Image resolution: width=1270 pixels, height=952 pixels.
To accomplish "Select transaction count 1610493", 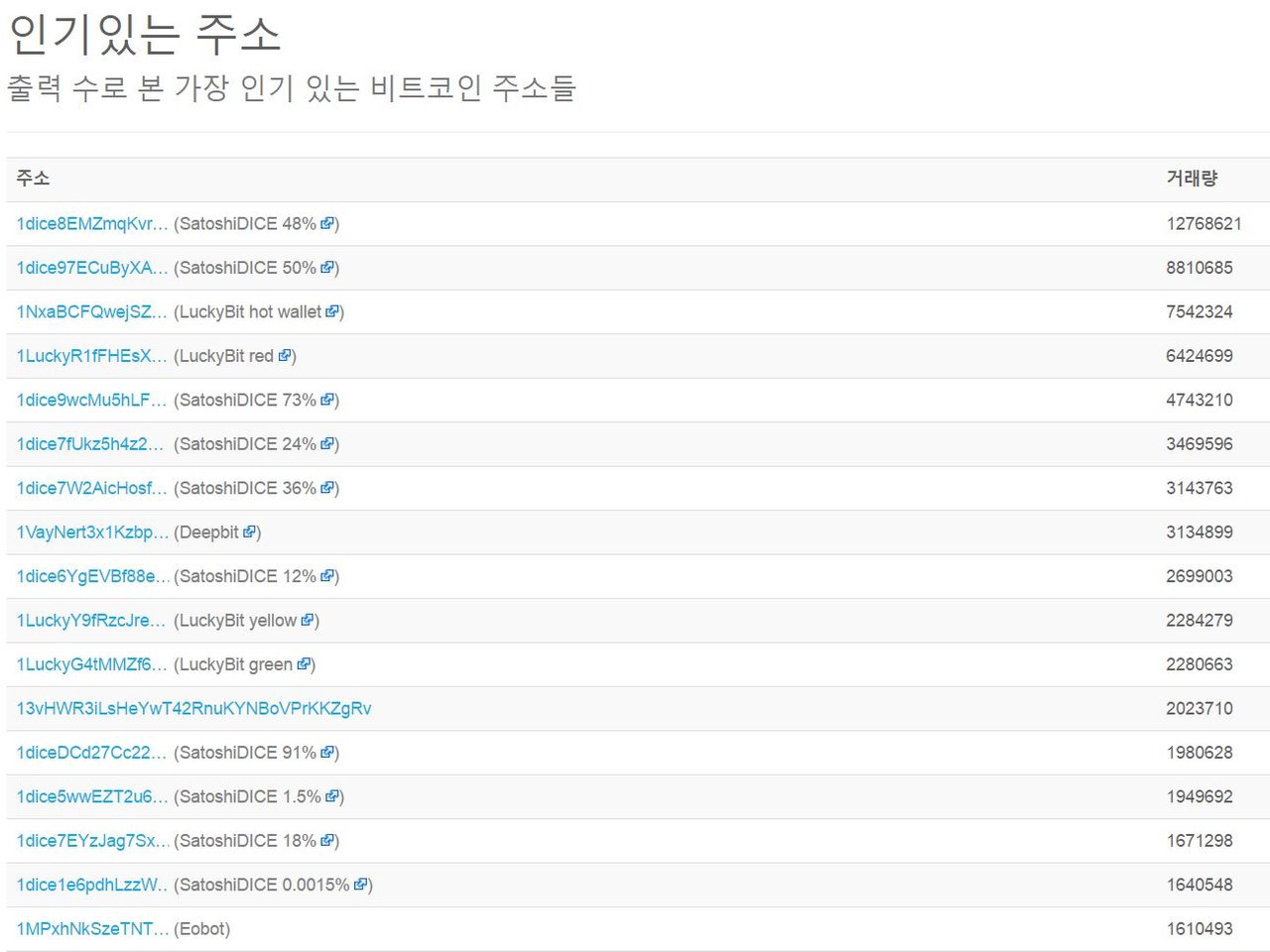I will point(1200,929).
